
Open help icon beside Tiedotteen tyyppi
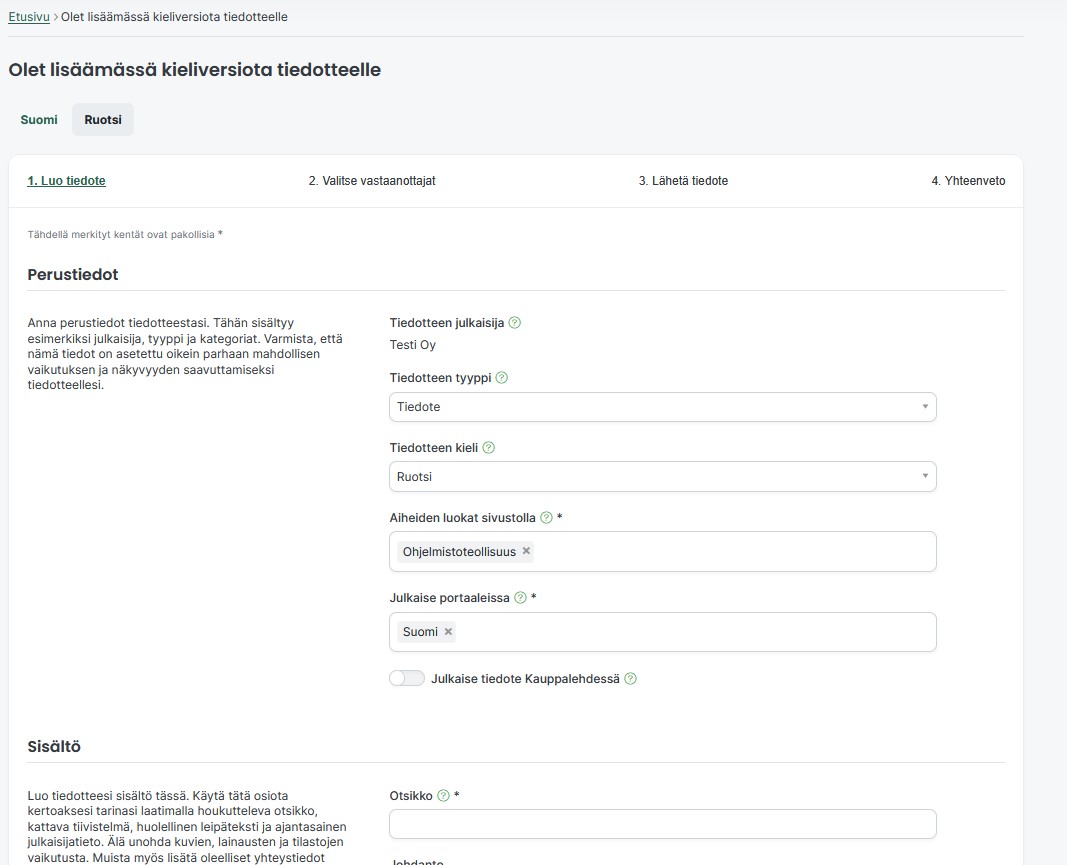[502, 378]
